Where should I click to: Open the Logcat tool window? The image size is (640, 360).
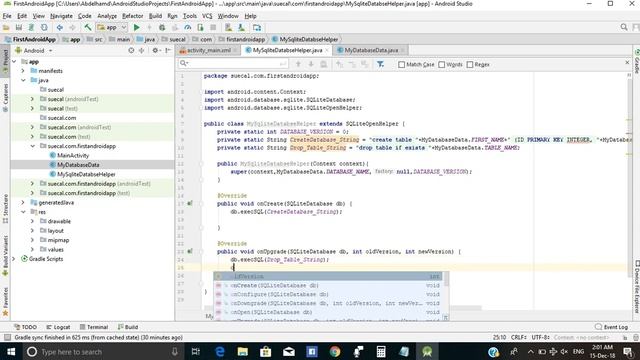(x=58, y=327)
